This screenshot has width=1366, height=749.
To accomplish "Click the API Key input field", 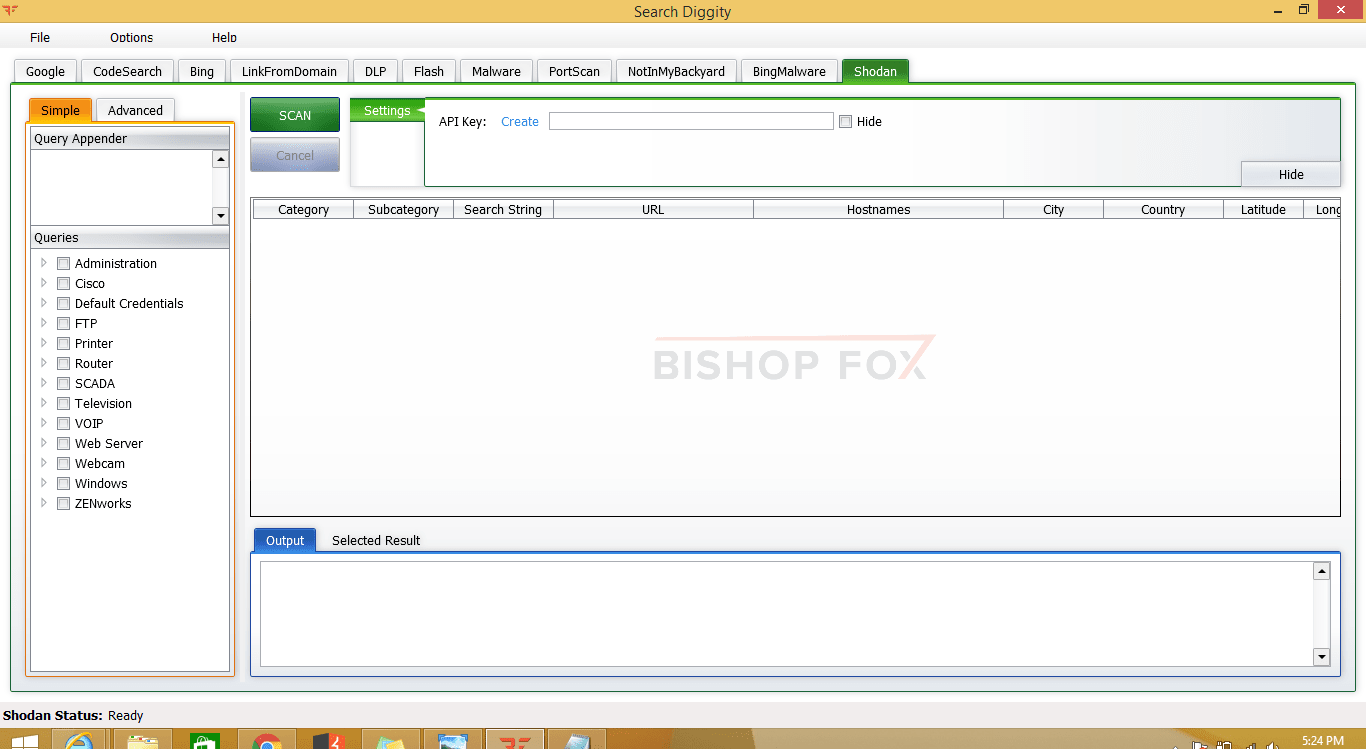I will 690,121.
